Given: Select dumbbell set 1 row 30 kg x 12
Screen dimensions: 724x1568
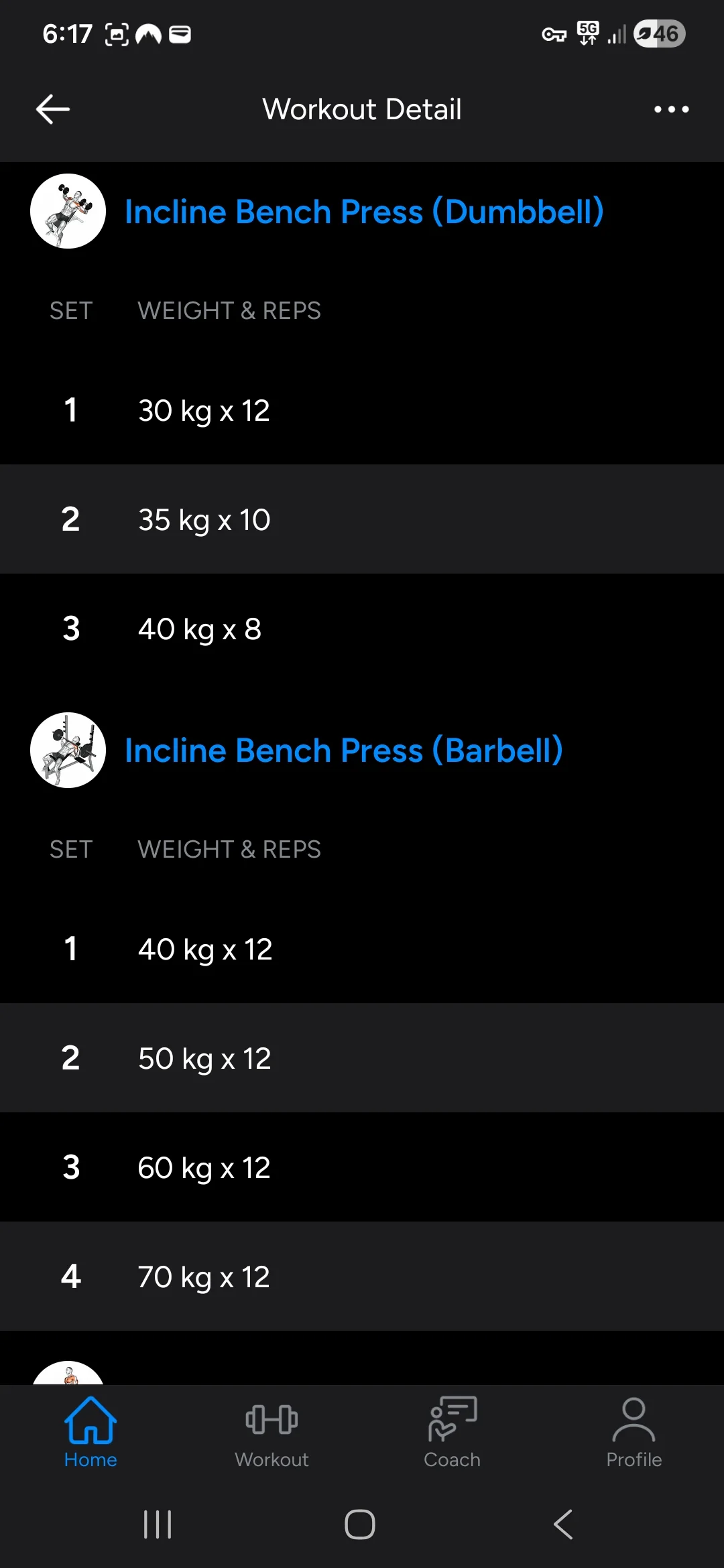Looking at the screenshot, I should click(362, 410).
